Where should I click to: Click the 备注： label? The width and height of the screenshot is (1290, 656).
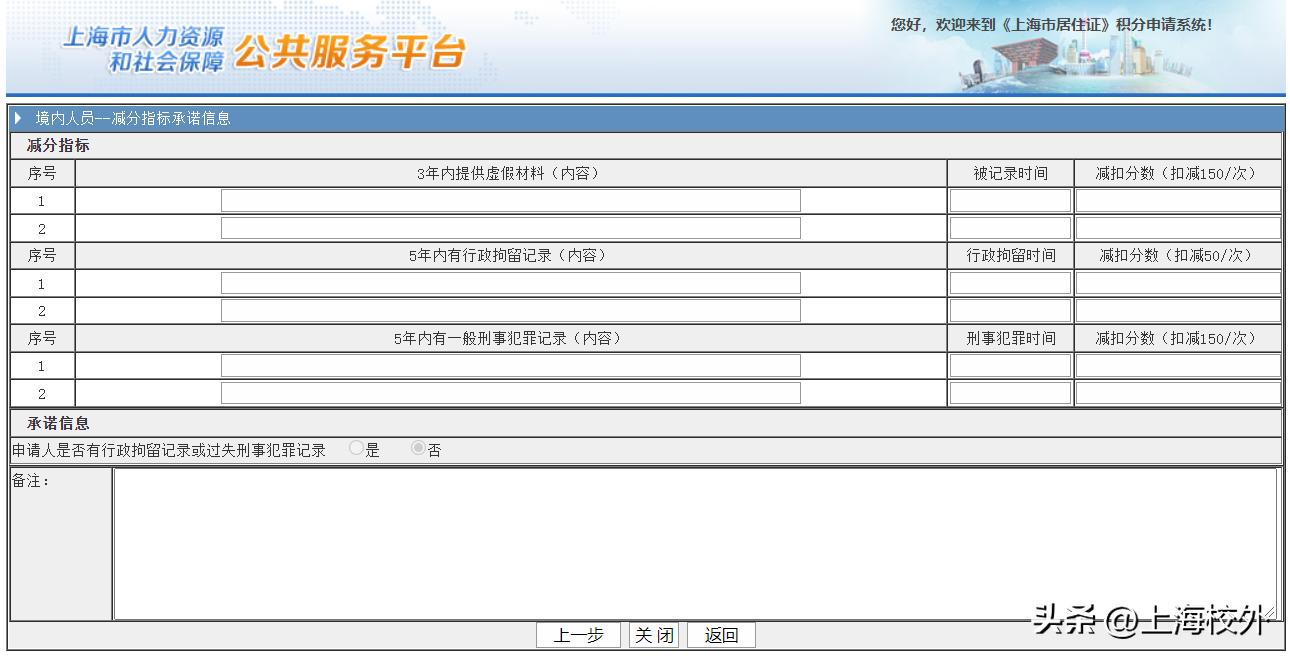tap(31, 481)
